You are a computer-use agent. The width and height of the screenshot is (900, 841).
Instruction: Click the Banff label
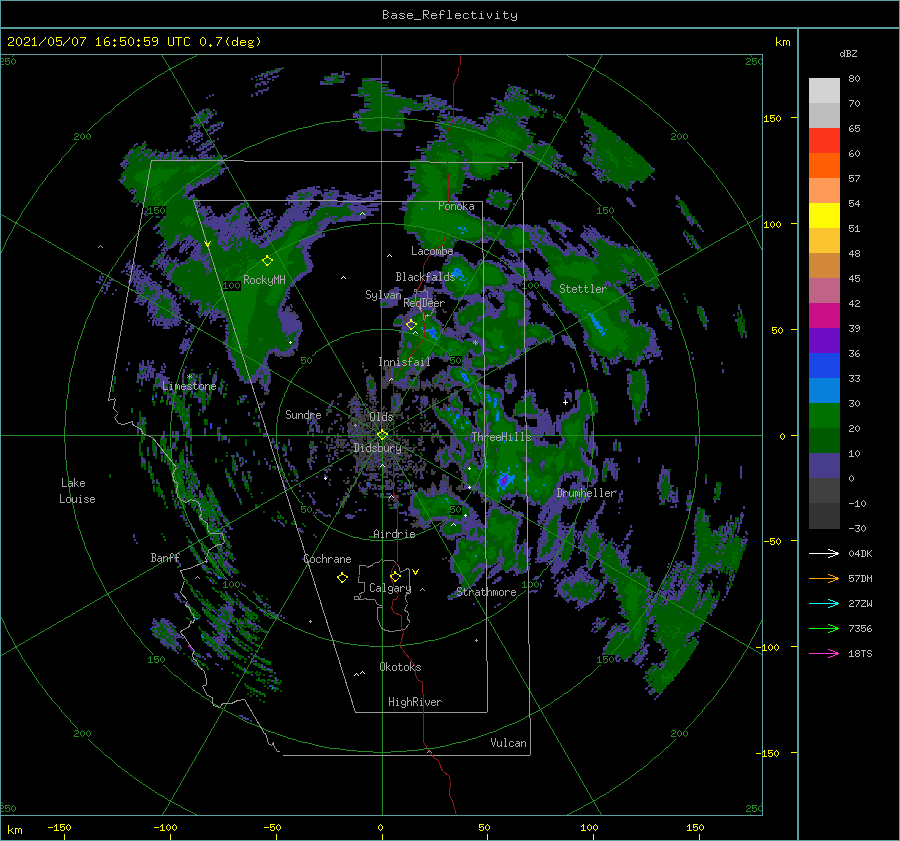point(165,557)
